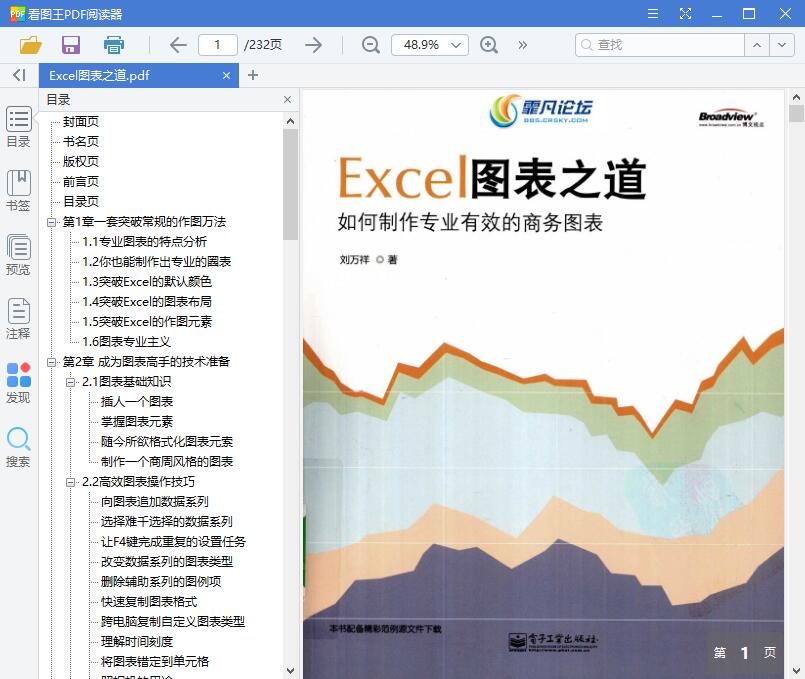Select 第2章 成为图表高手的技术准备
The width and height of the screenshot is (805, 679).
pyautogui.click(x=146, y=362)
